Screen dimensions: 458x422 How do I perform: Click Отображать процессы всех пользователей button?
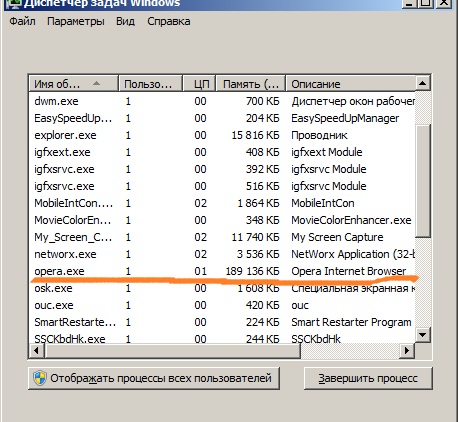154,378
